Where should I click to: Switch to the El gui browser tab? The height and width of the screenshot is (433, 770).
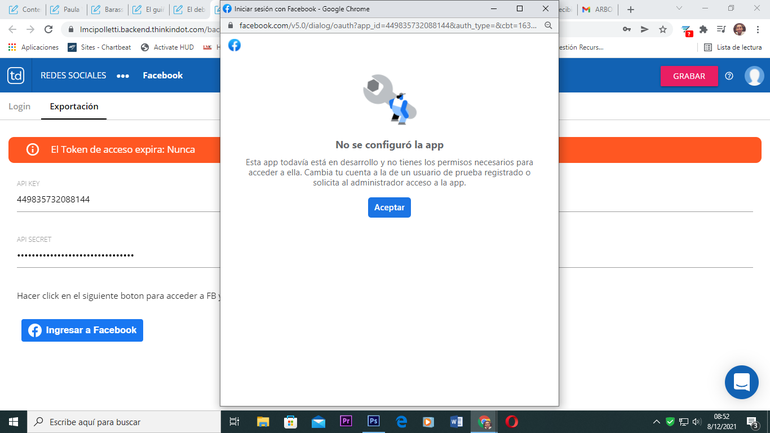pos(148,9)
